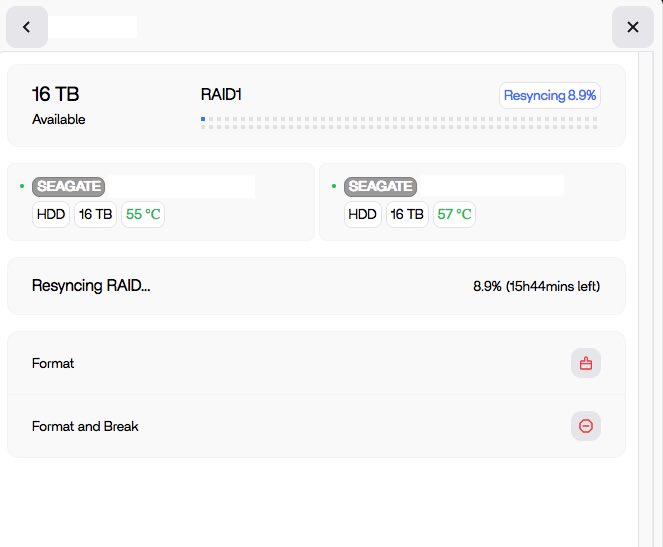Image resolution: width=663 pixels, height=547 pixels.
Task: Click the Resyncing 8.9% status badge
Action: point(550,96)
